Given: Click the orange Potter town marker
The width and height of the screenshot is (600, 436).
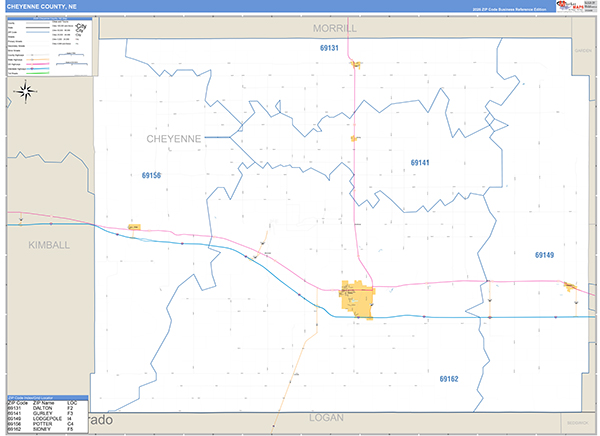Looking at the screenshot, I should [x=134, y=227].
